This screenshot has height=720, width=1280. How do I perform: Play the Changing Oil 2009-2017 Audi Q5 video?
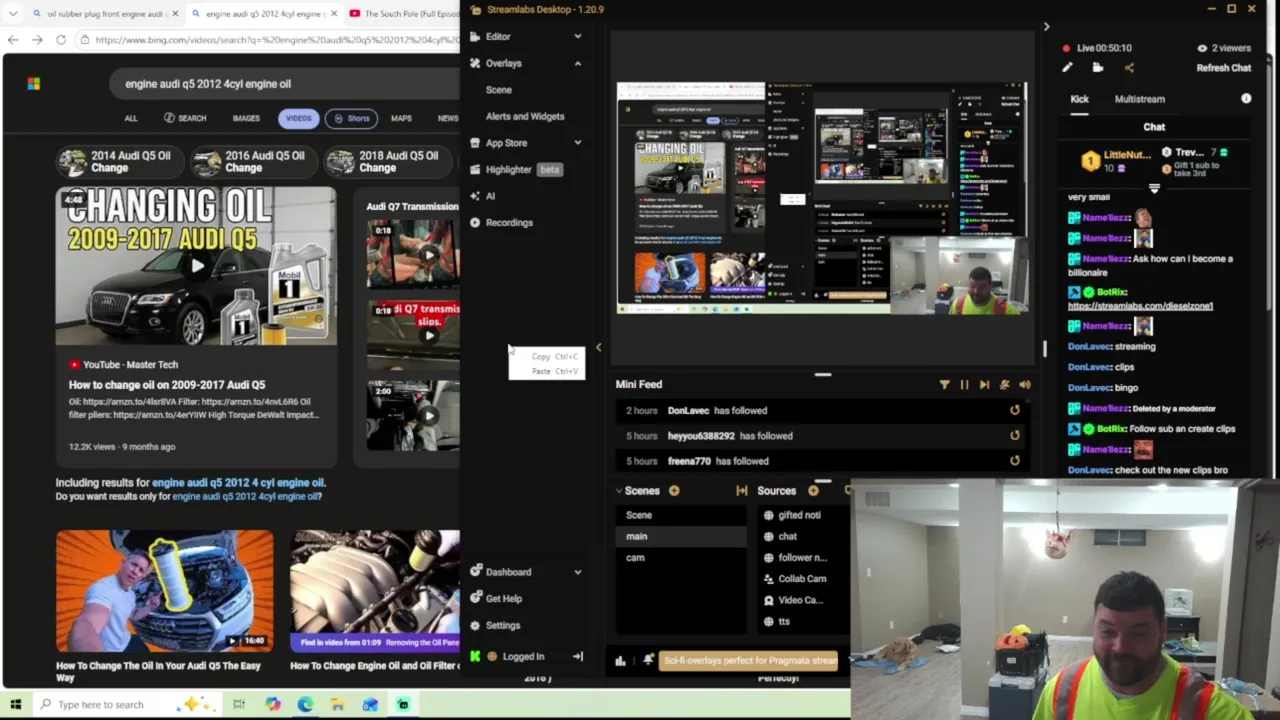tap(196, 266)
